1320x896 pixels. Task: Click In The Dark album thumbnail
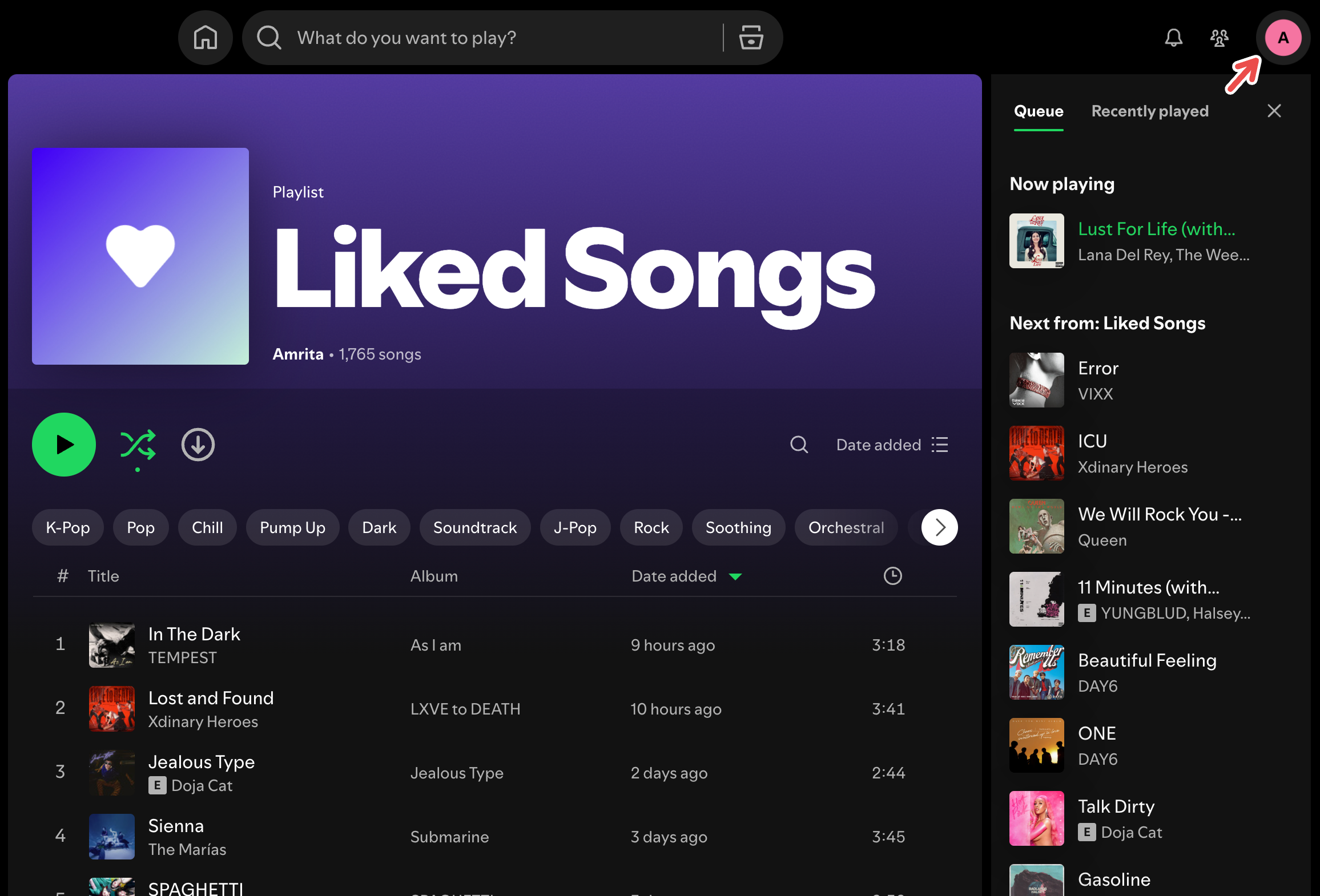[x=112, y=645]
